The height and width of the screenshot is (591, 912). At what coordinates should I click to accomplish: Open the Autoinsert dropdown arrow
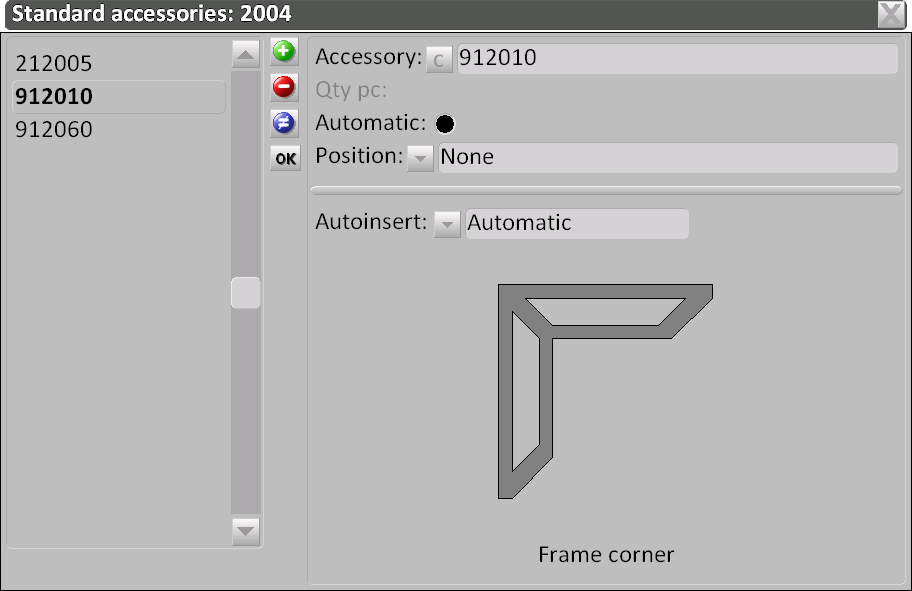coord(447,224)
